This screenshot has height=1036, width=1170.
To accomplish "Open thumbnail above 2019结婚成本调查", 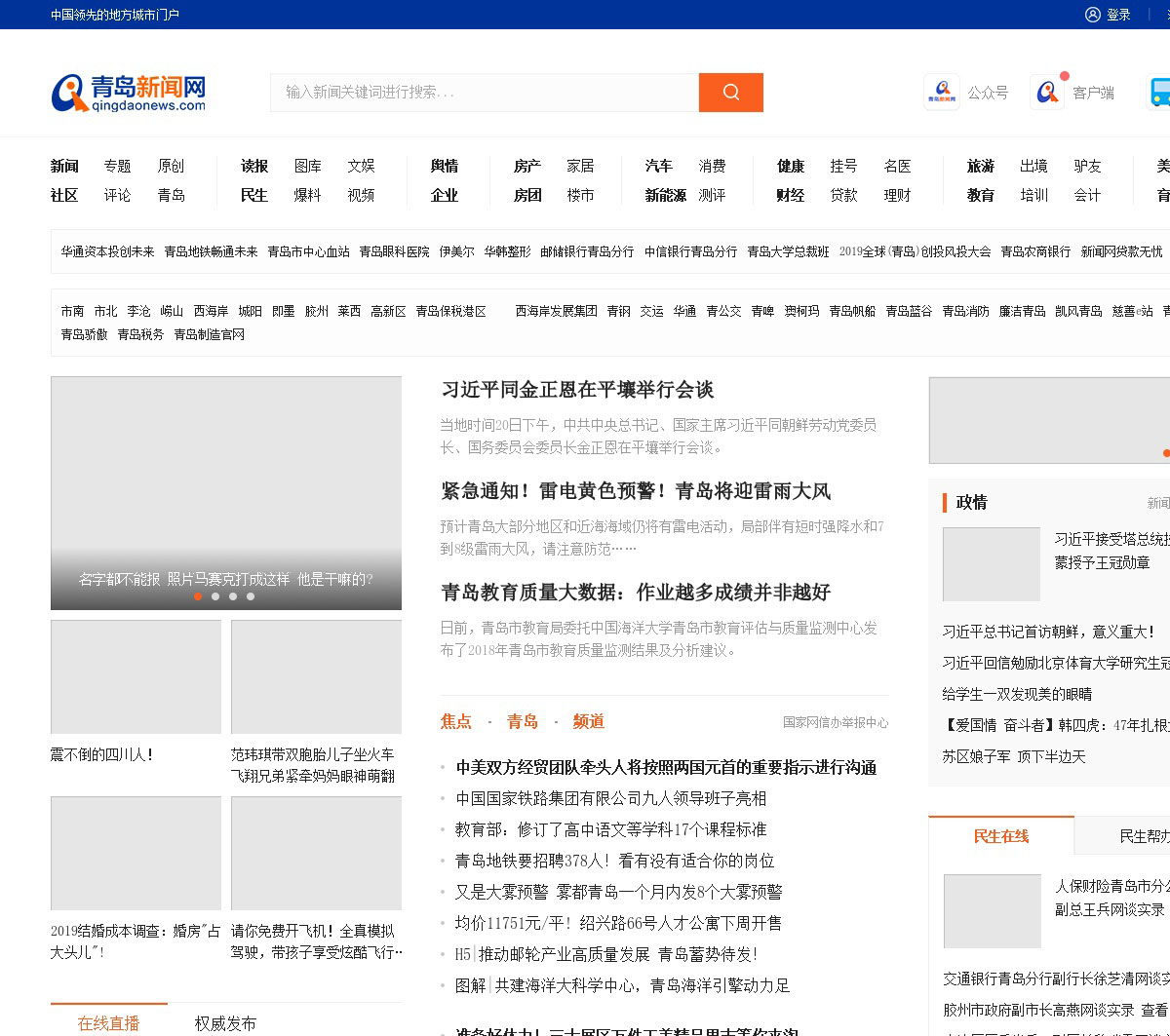I will 136,853.
